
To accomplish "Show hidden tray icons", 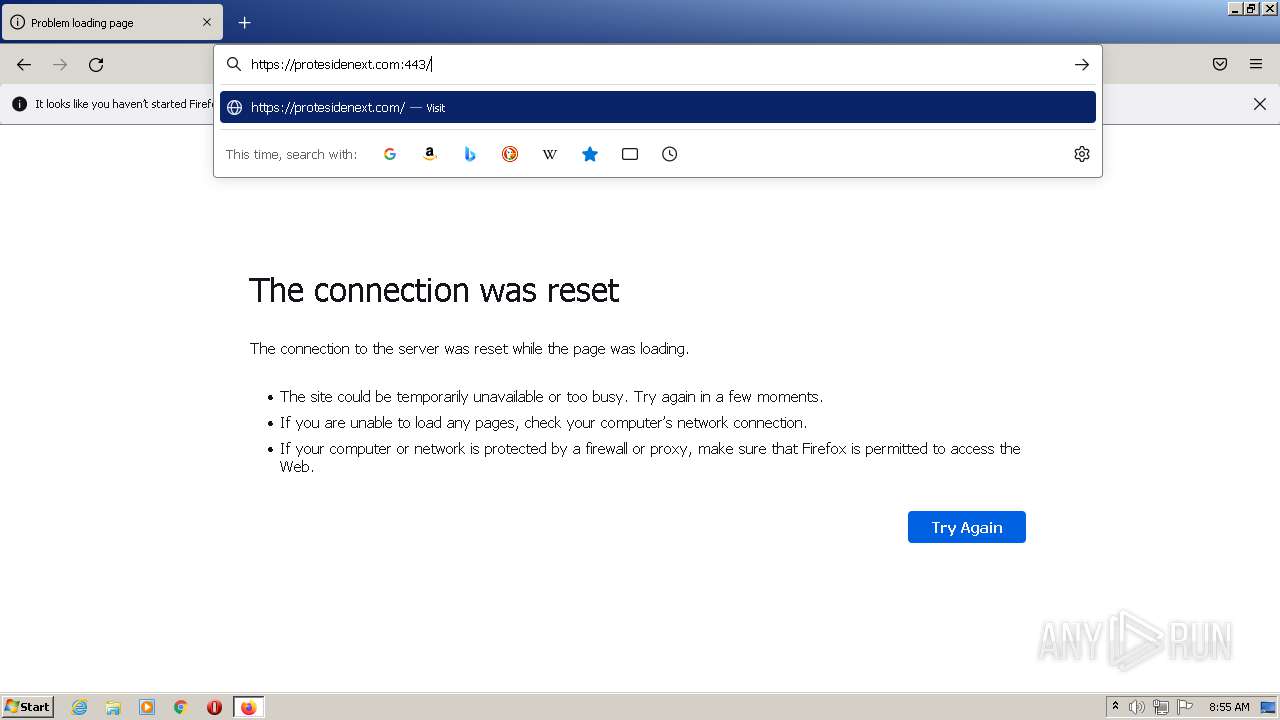I will pos(1115,707).
